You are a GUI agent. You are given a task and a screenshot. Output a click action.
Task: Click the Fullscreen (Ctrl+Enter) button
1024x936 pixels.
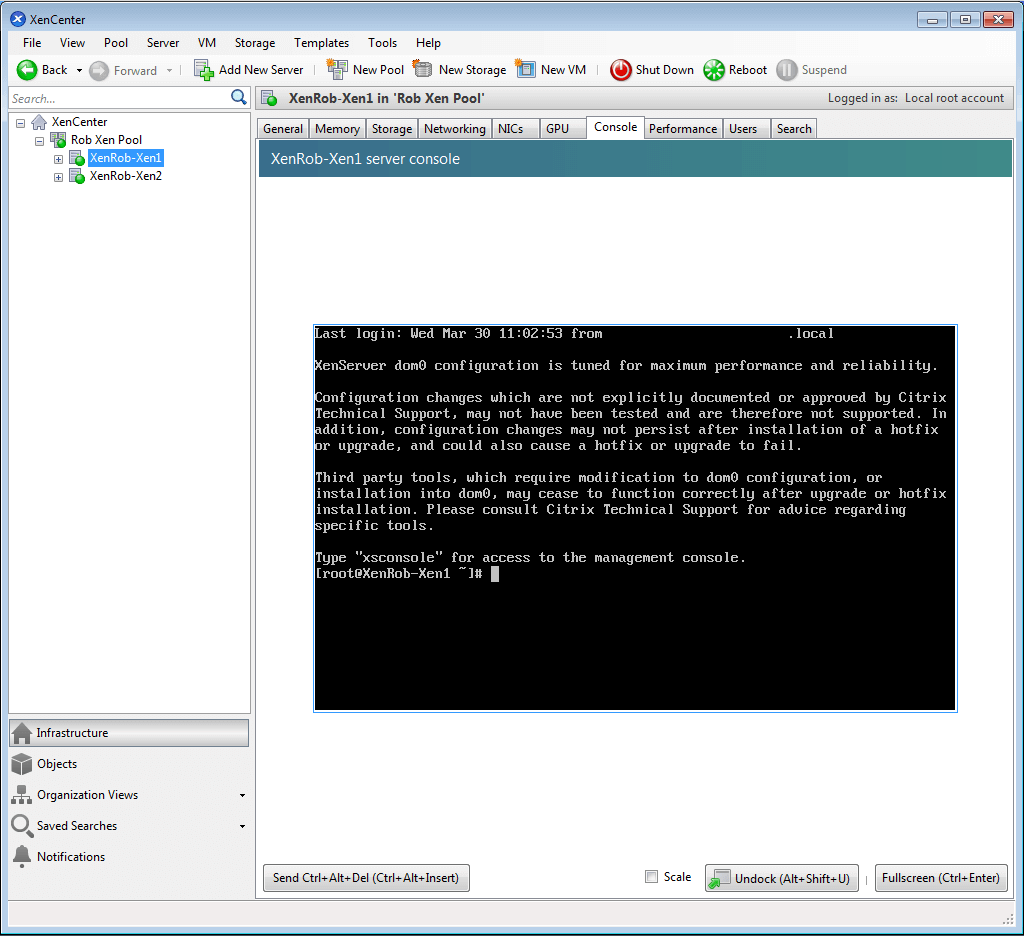pos(940,878)
